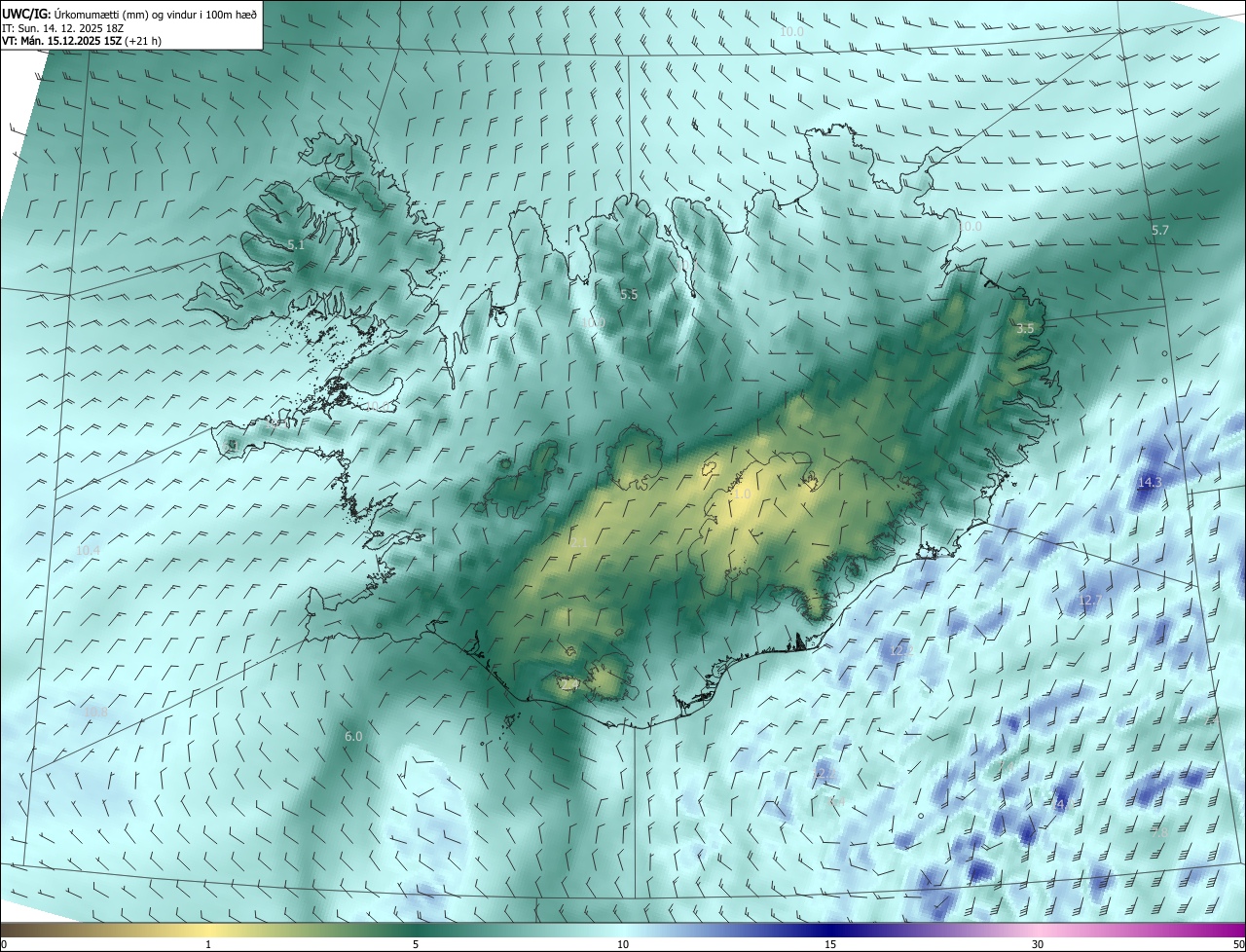Screen dimensions: 1246x952
Task: Select the valid time line "VT: Mán. 15.12.2025 15Z"
Action: [62, 41]
